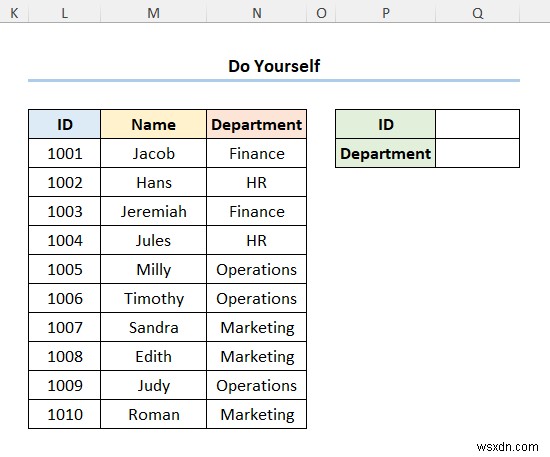This screenshot has height=457, width=550.
Task: Select the Department table header cell
Action: pyautogui.click(x=256, y=124)
